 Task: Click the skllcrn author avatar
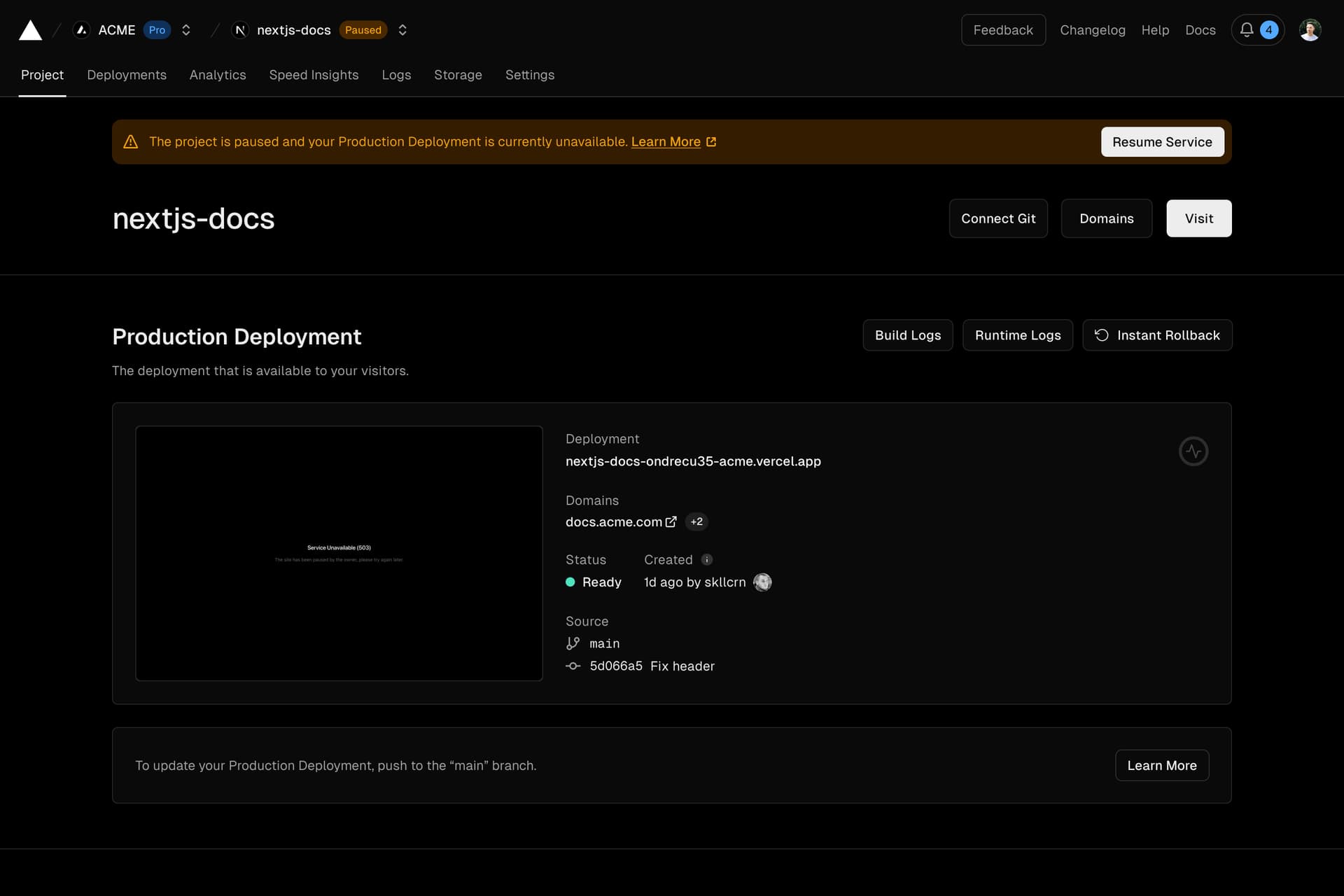pyautogui.click(x=762, y=582)
